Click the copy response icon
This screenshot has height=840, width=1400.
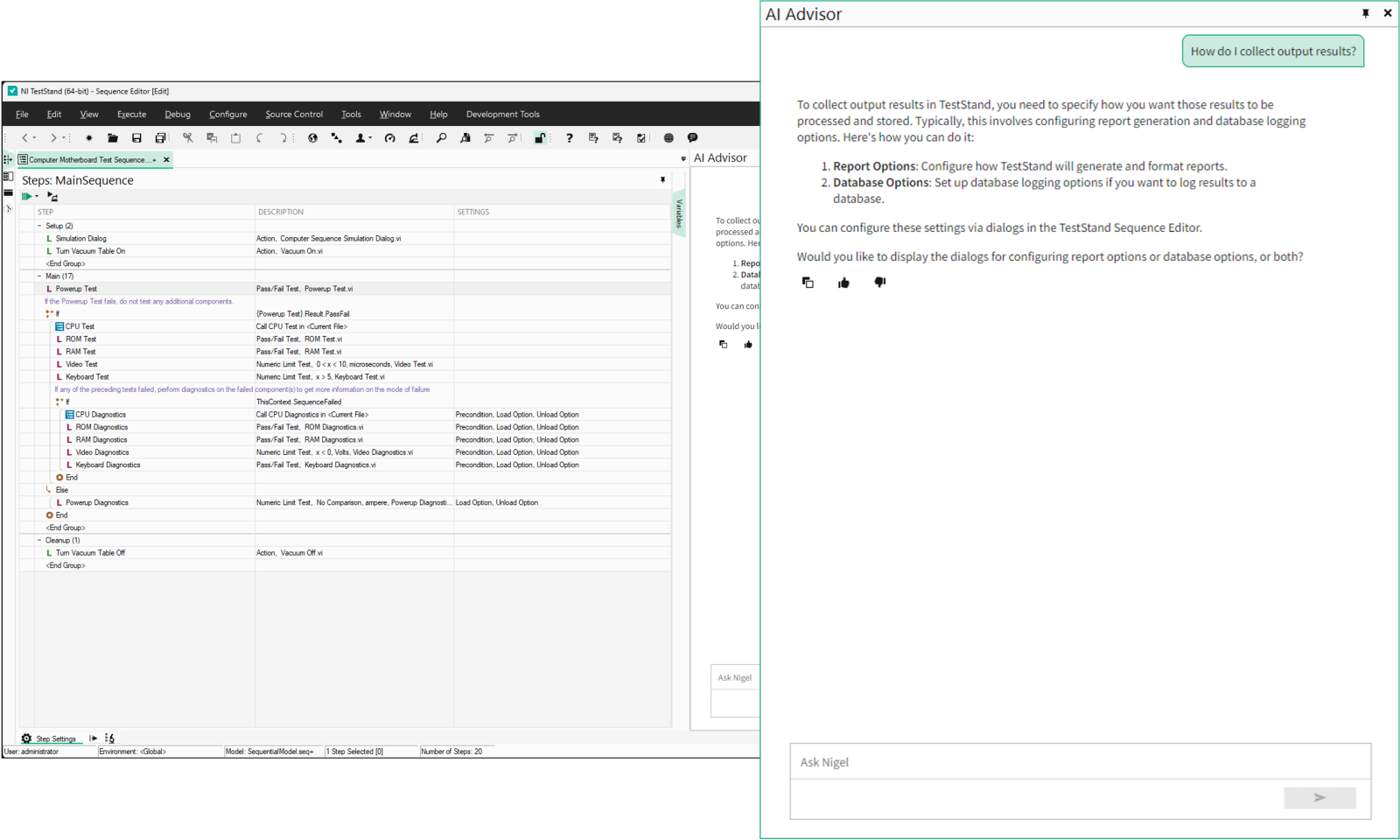808,283
